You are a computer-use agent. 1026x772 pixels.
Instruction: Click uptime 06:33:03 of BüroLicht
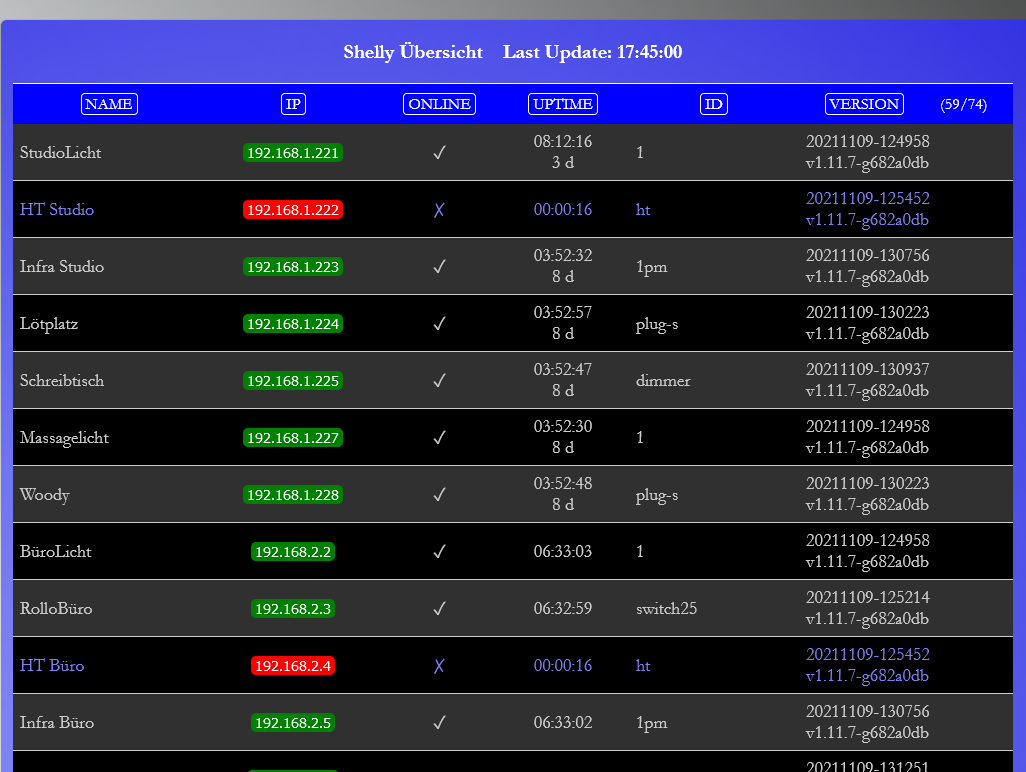point(563,551)
